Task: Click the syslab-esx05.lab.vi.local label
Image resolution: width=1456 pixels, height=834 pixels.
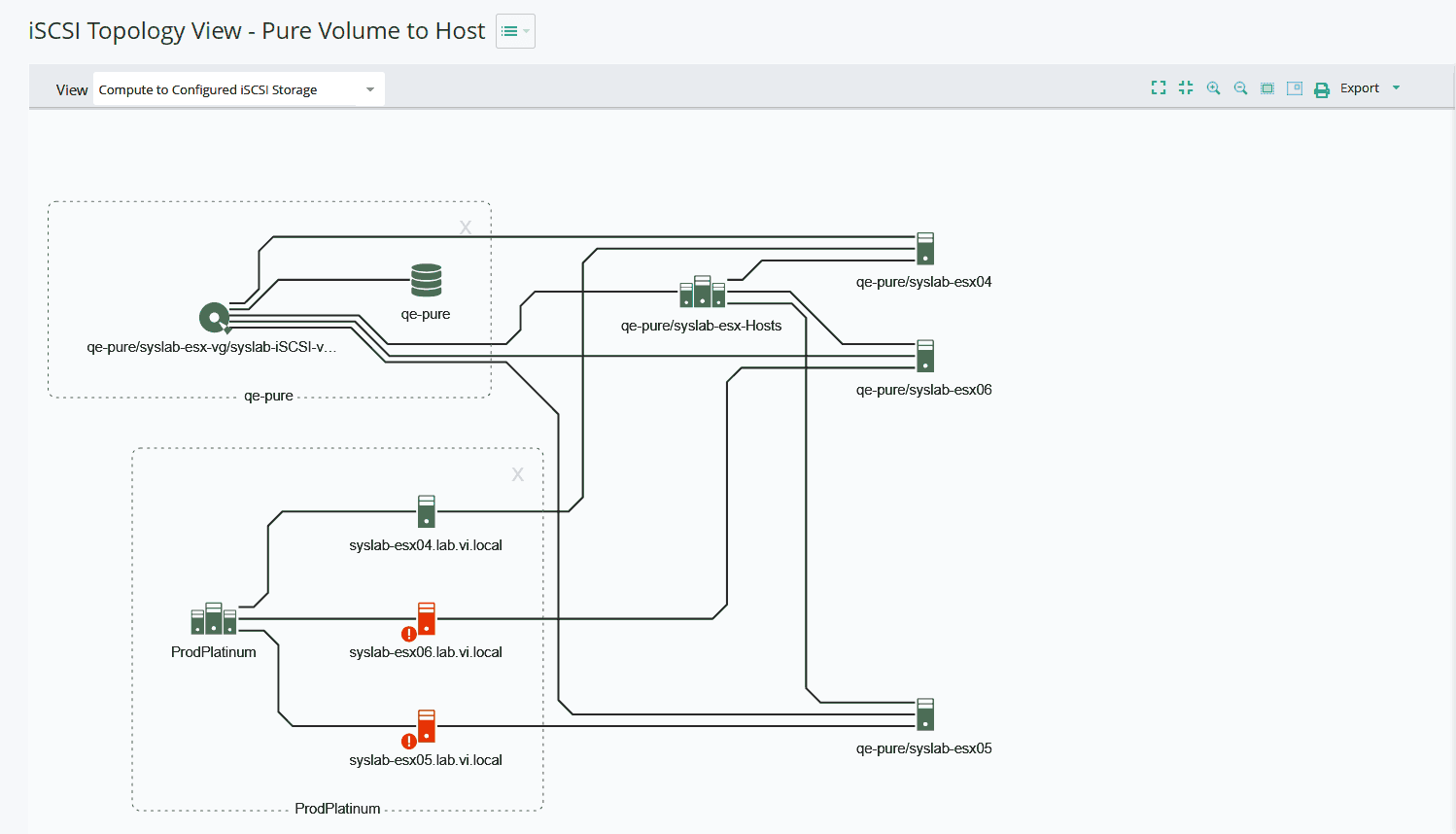Action: coord(426,760)
